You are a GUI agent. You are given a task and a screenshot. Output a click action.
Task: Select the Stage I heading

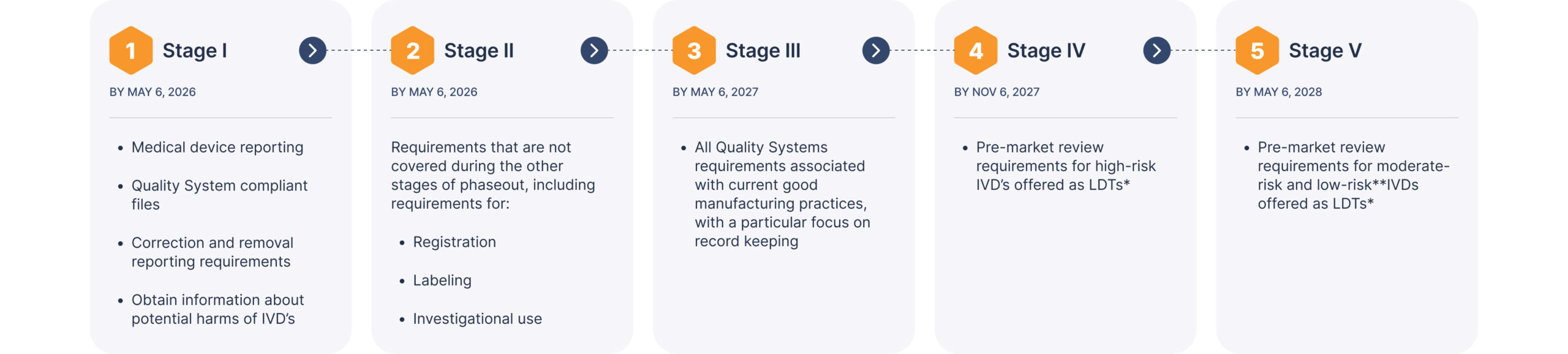(195, 50)
